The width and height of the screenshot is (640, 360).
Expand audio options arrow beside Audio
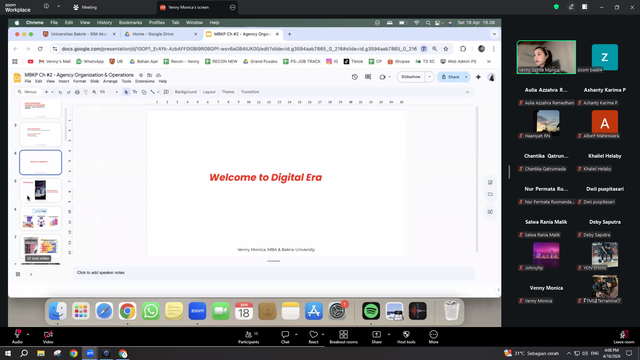click(x=28, y=334)
